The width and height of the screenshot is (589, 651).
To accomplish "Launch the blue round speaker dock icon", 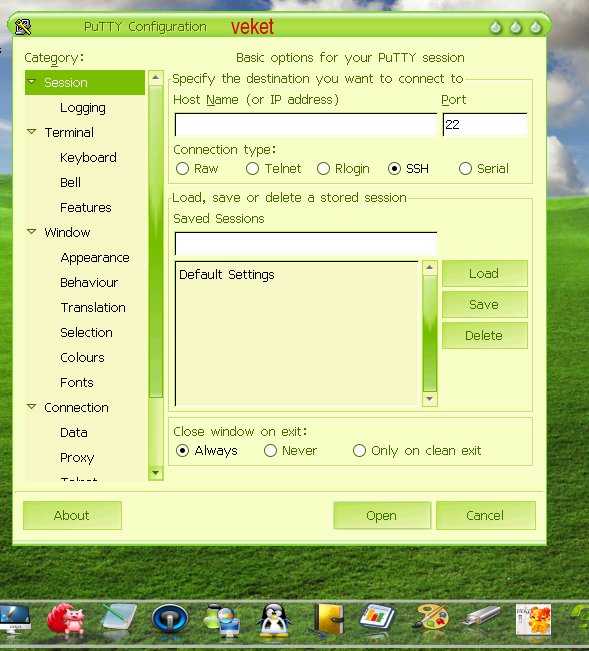I will pyautogui.click(x=170, y=619).
